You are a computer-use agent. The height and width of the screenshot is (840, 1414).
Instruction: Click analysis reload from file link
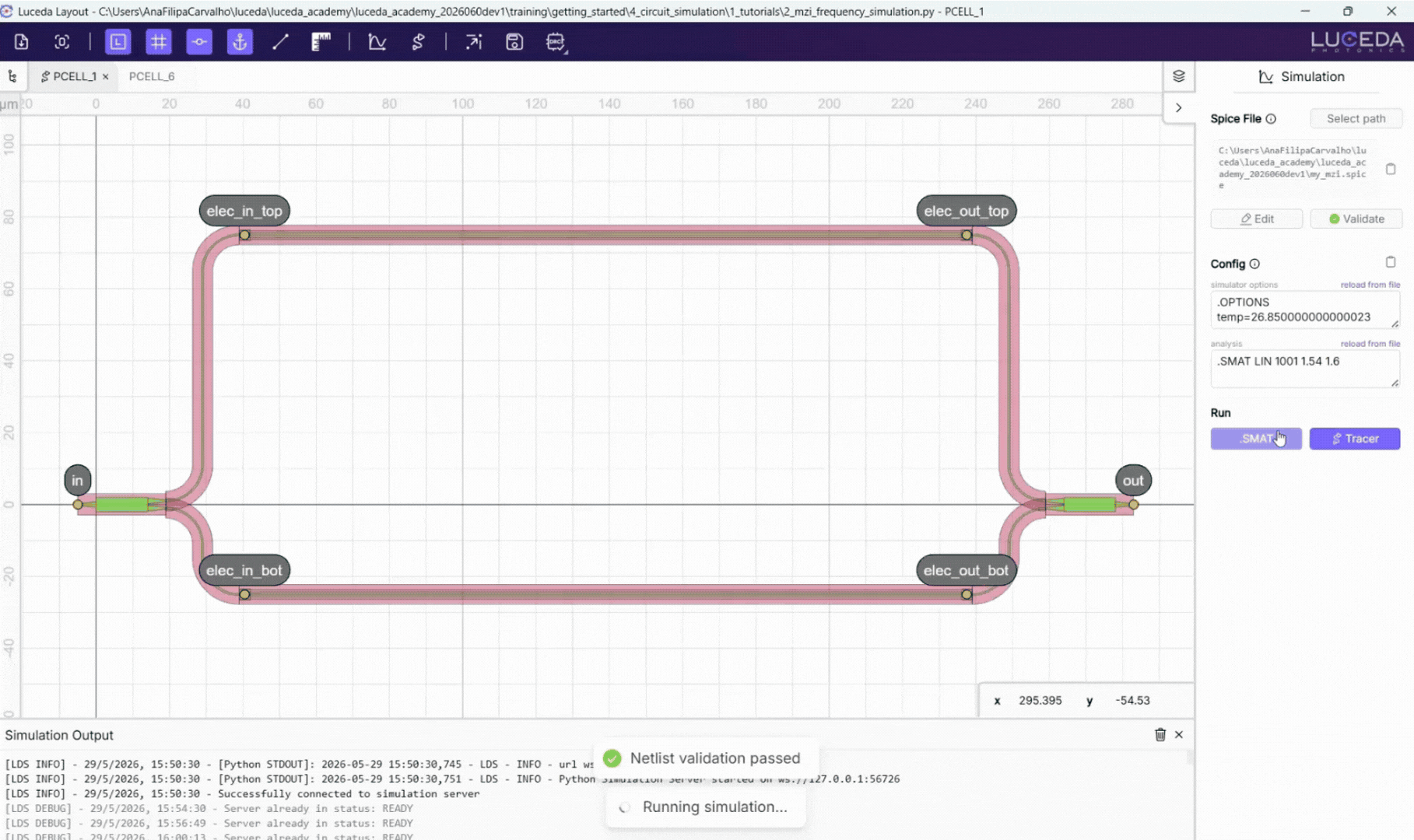(x=1370, y=344)
